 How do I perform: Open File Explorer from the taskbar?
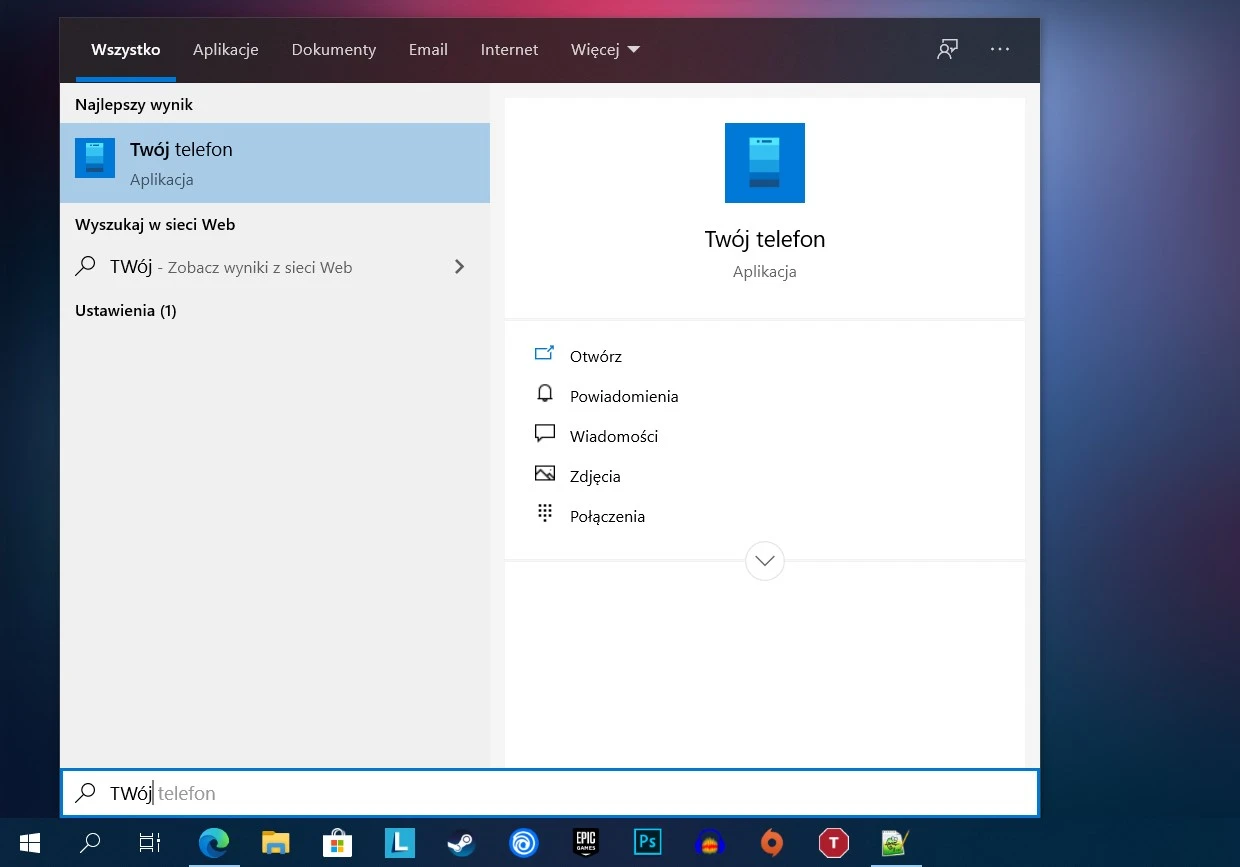point(275,843)
